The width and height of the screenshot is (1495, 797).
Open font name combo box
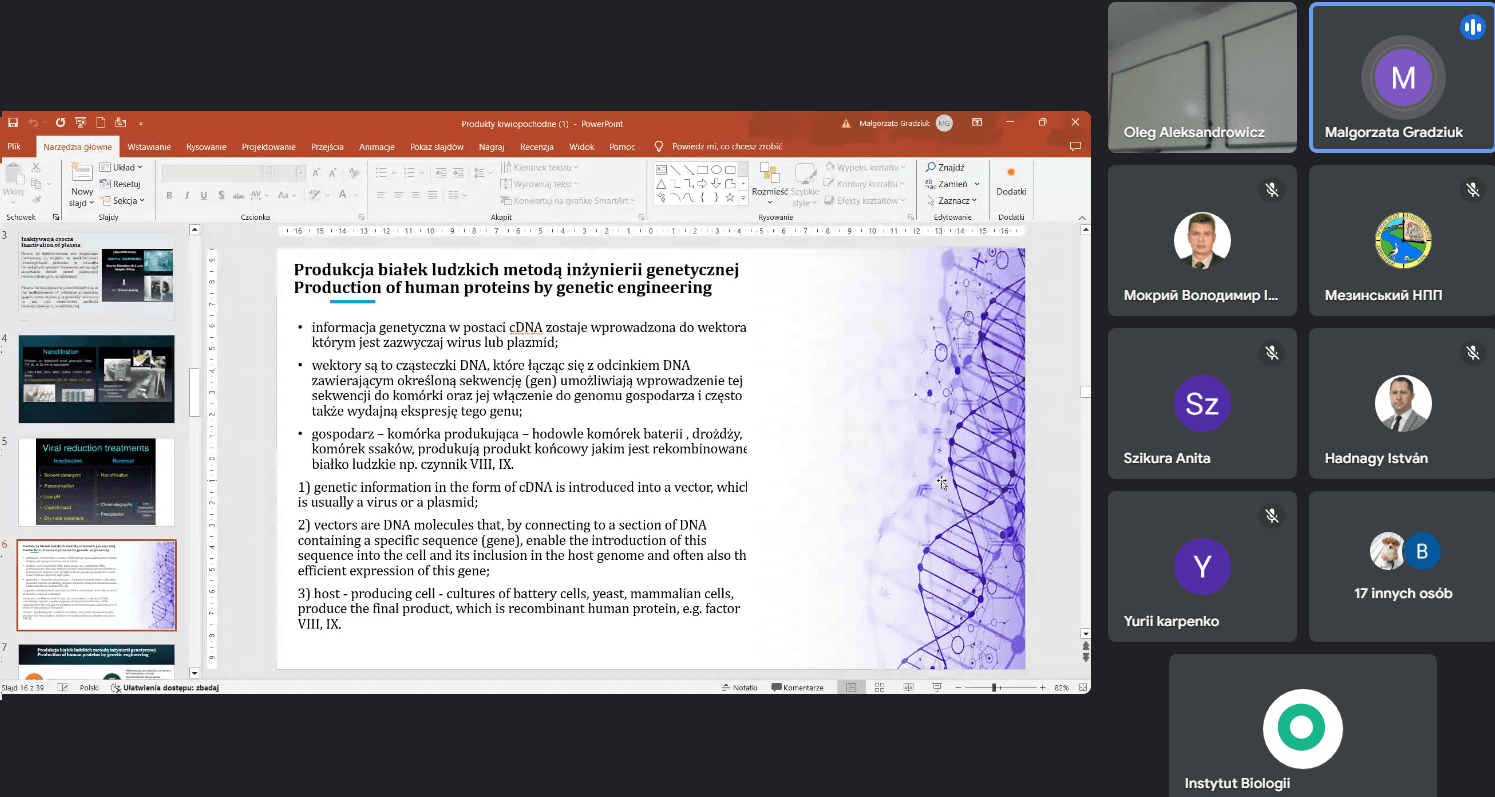point(217,173)
